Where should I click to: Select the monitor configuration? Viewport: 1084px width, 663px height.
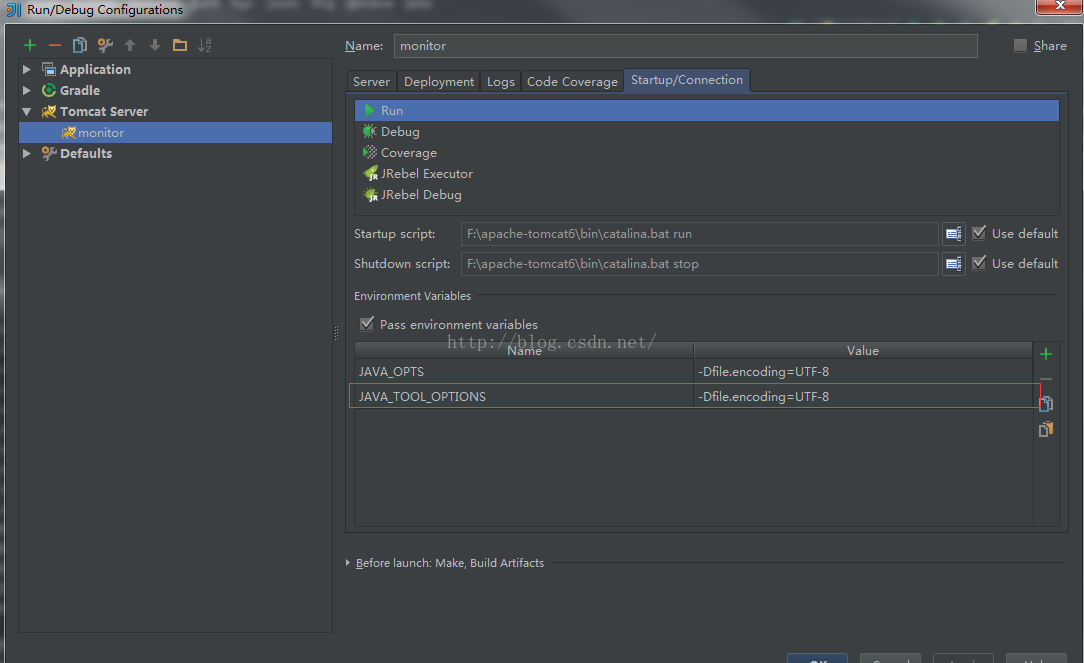pyautogui.click(x=175, y=133)
